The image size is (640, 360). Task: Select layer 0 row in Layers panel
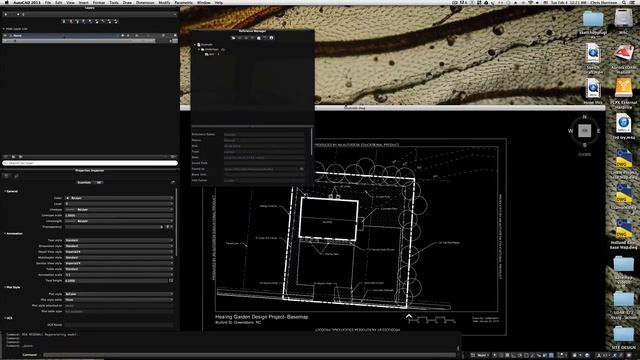[x=90, y=40]
